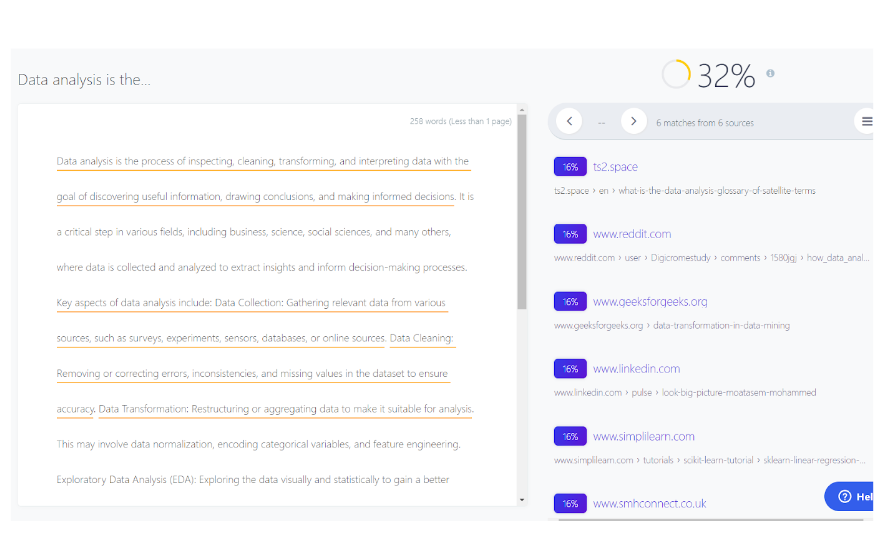Open the ts2.space source link
886x538 pixels.
(615, 167)
